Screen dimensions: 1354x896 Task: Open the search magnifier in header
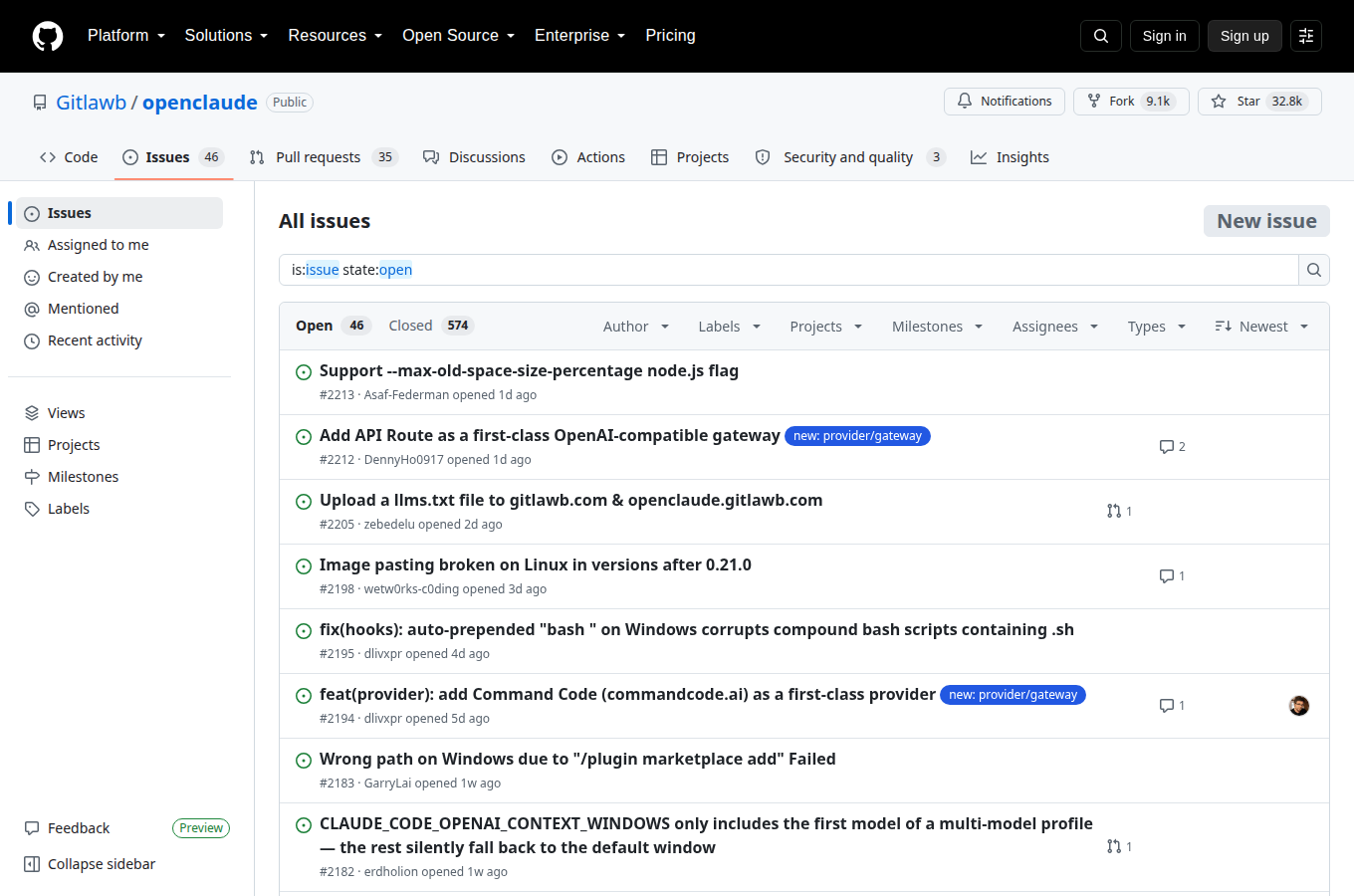coord(1101,36)
